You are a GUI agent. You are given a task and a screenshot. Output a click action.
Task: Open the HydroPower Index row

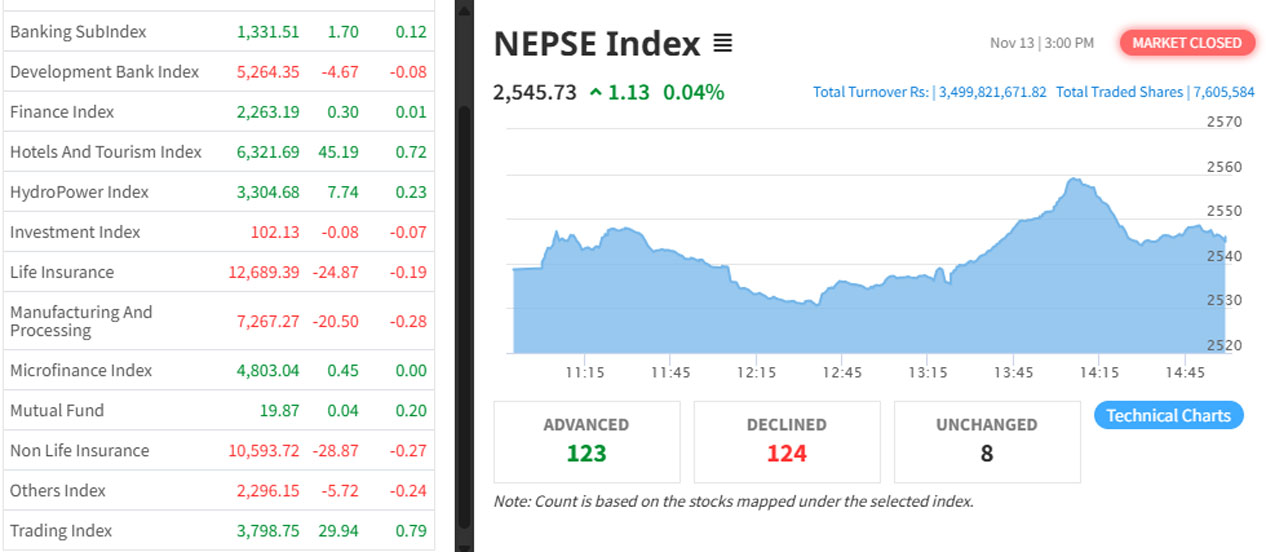click(79, 192)
